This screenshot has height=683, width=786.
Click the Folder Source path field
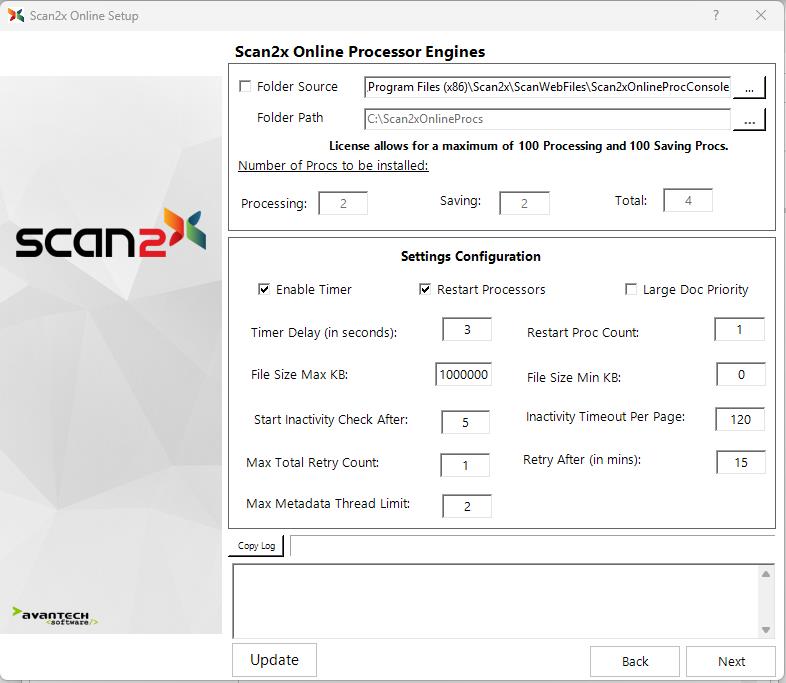(x=547, y=87)
